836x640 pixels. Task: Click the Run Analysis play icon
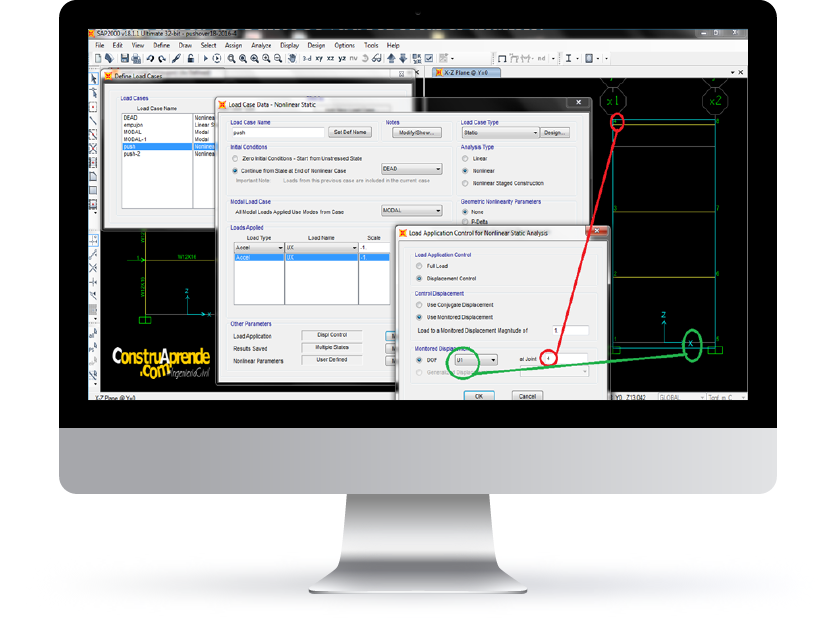205,58
